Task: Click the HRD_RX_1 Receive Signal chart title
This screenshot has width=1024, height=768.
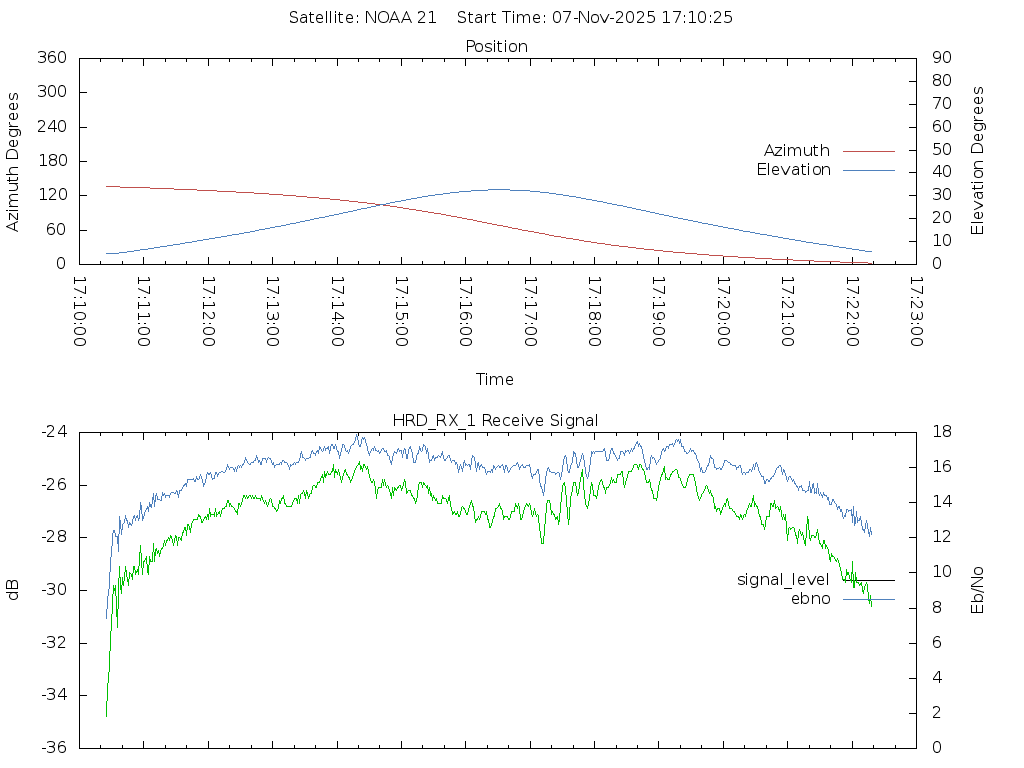Action: 496,420
